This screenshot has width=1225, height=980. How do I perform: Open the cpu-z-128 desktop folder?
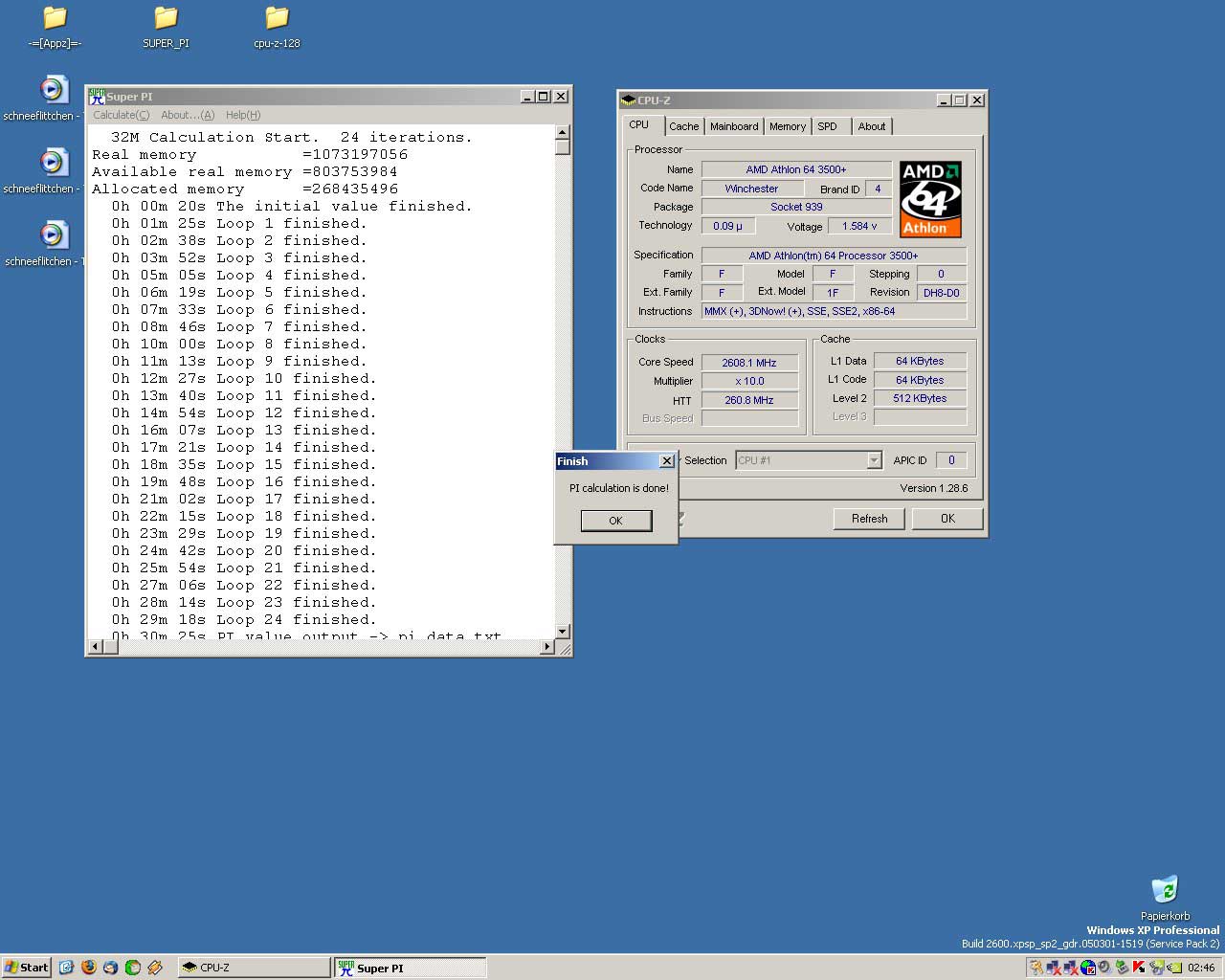coord(277,28)
